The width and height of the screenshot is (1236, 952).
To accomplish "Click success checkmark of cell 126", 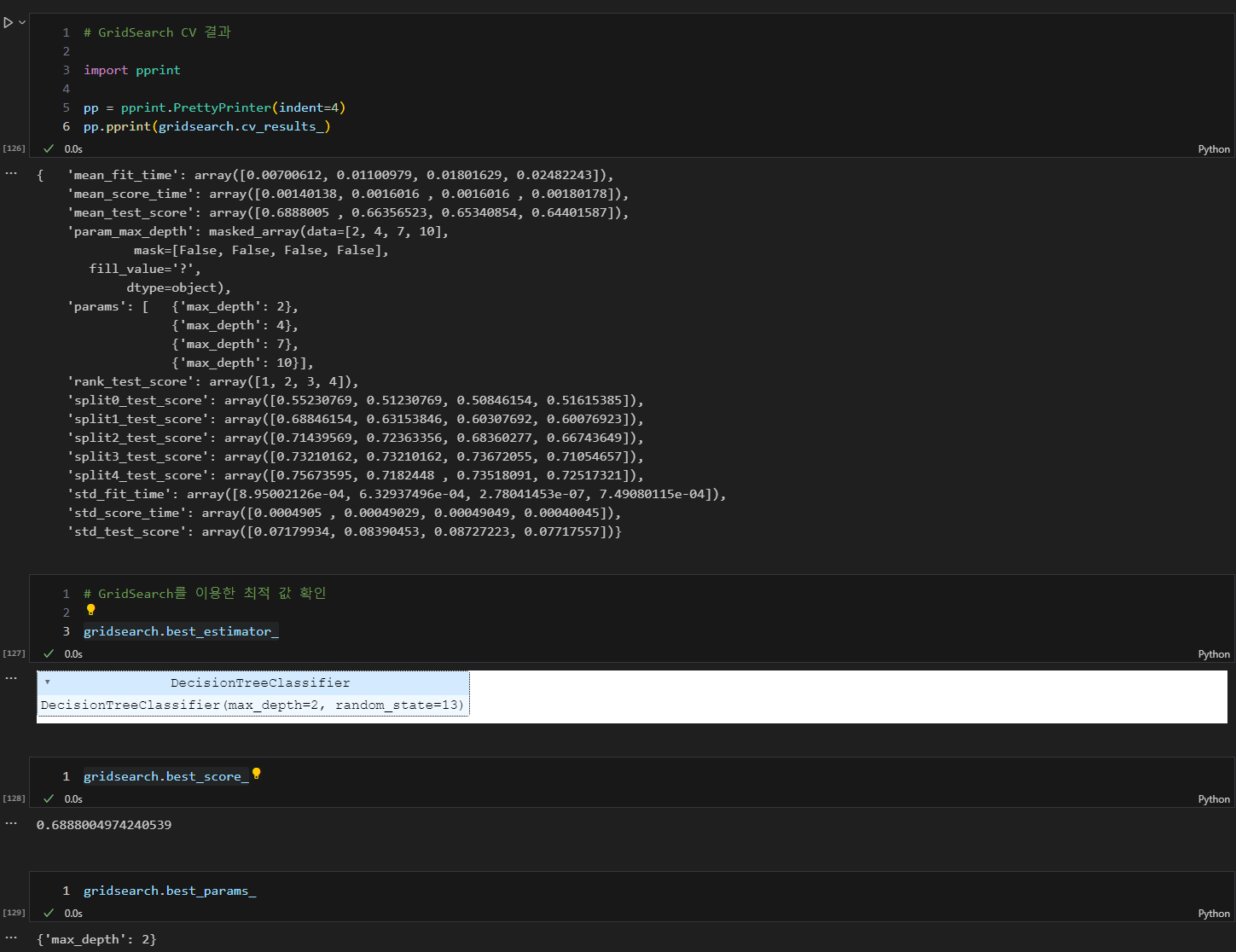I will click(49, 148).
